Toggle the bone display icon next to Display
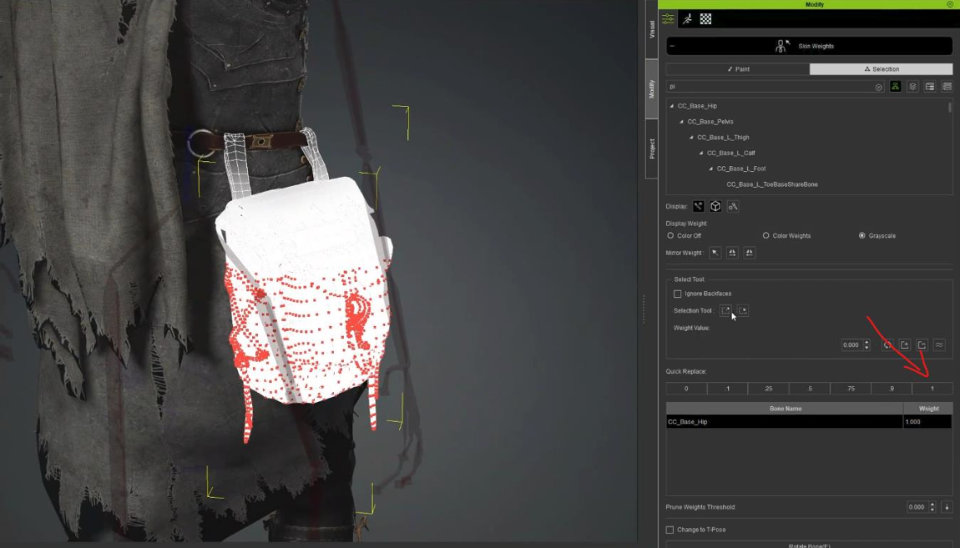Screen dimensions: 960x548 (x=698, y=206)
